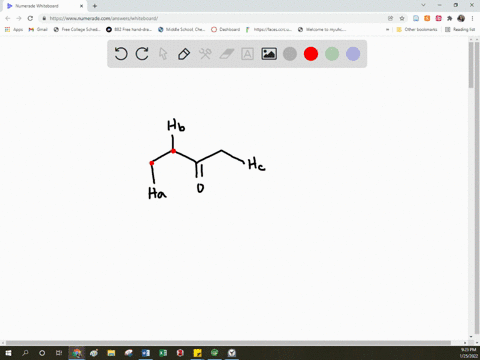This screenshot has height=360, width=480.
Task: Undo the last whiteboard stroke
Action: (121, 54)
